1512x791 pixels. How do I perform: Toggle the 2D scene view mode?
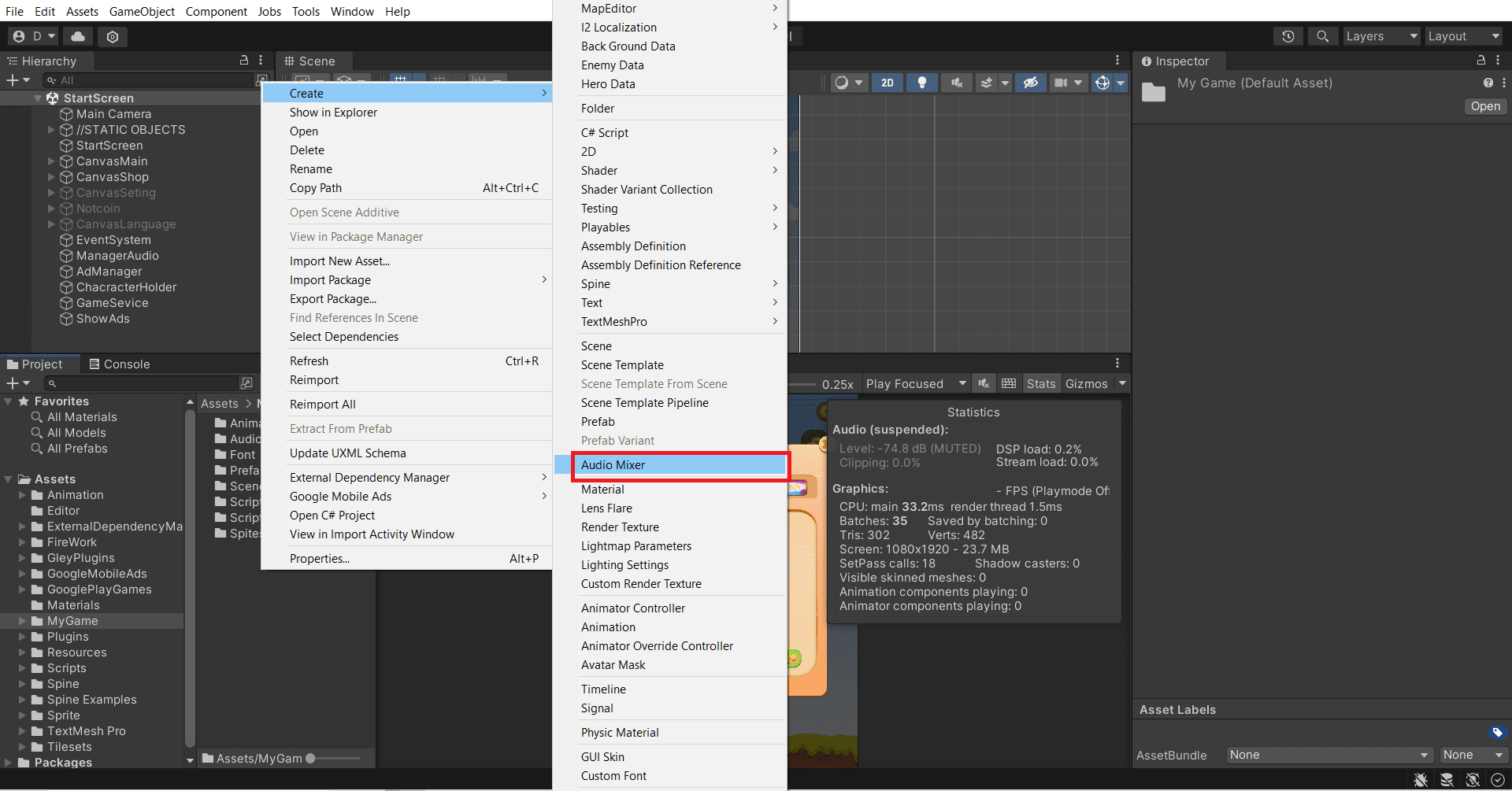(x=888, y=83)
